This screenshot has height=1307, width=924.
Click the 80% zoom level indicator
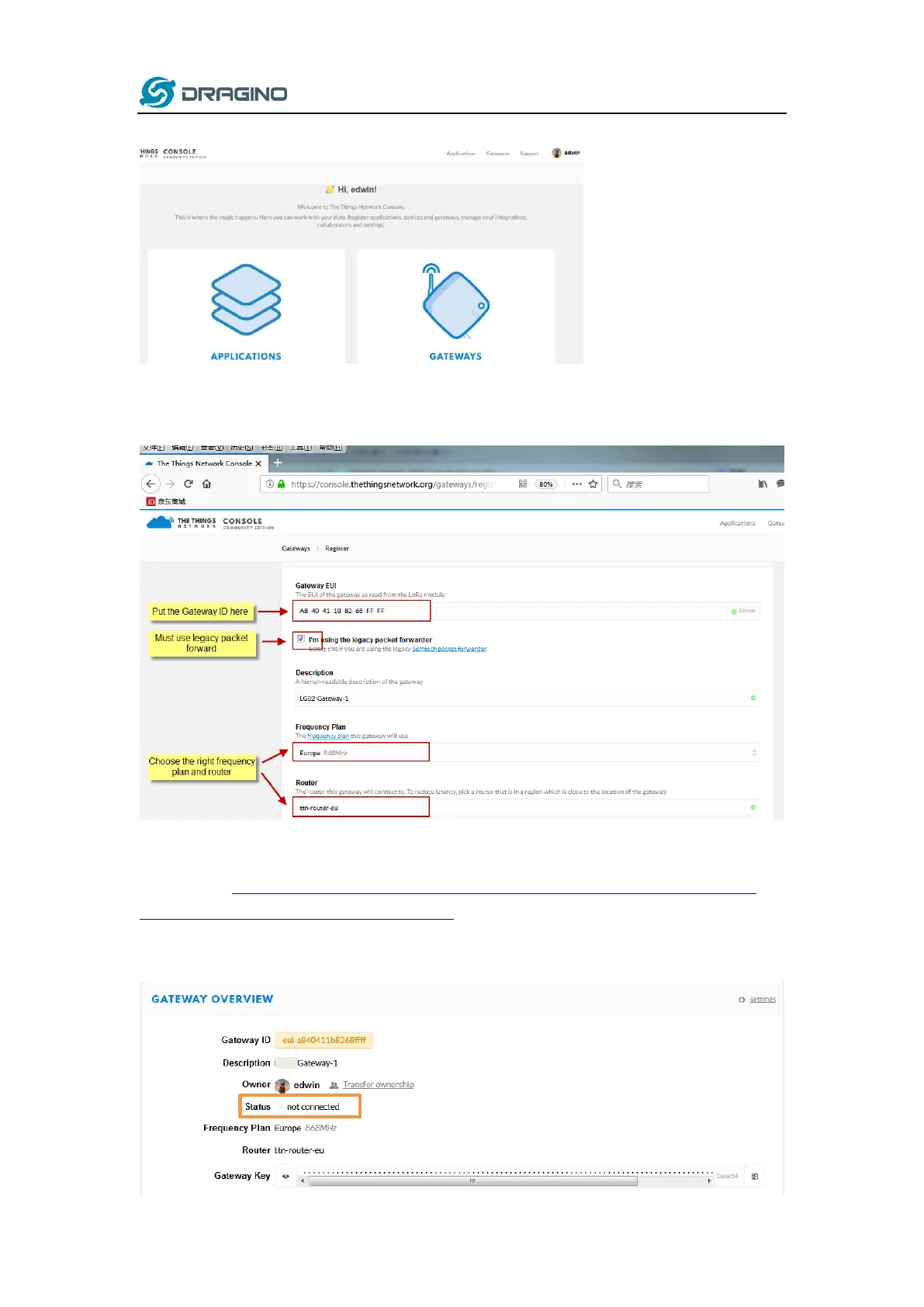point(546,484)
